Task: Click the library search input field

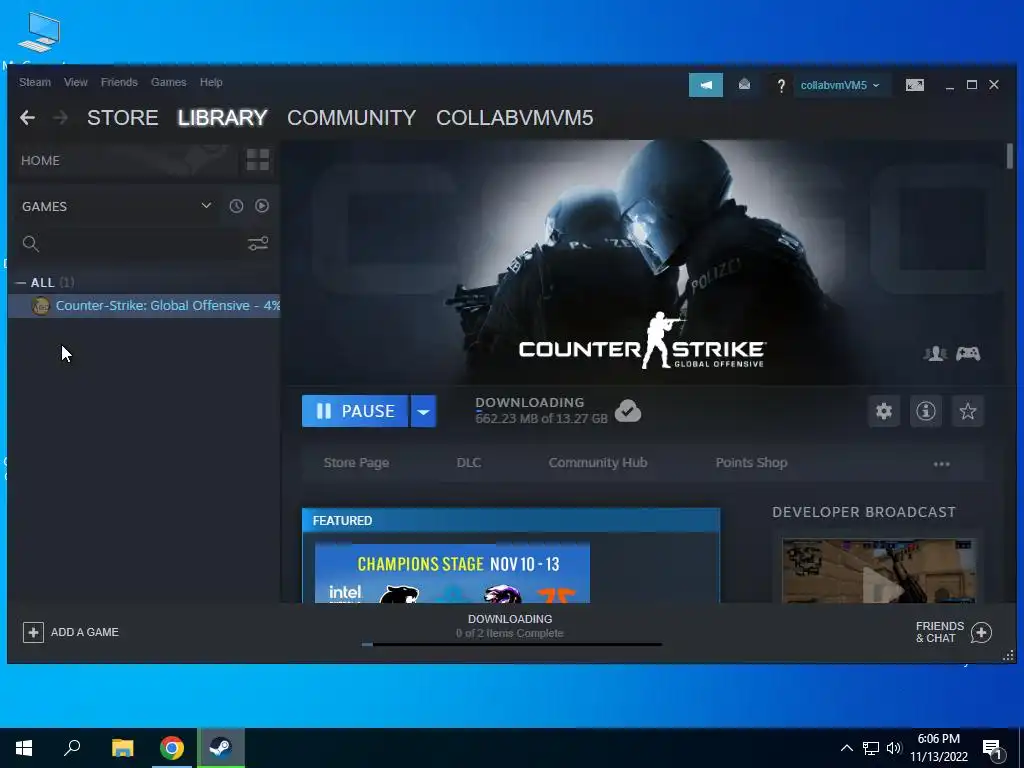Action: 140,244
